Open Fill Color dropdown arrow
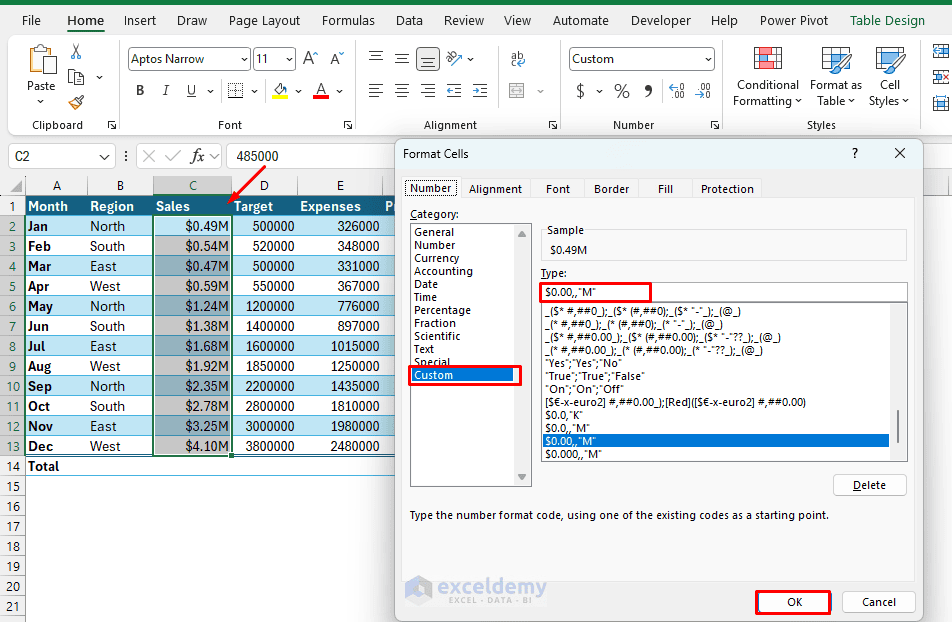This screenshot has width=952, height=622. point(299,91)
